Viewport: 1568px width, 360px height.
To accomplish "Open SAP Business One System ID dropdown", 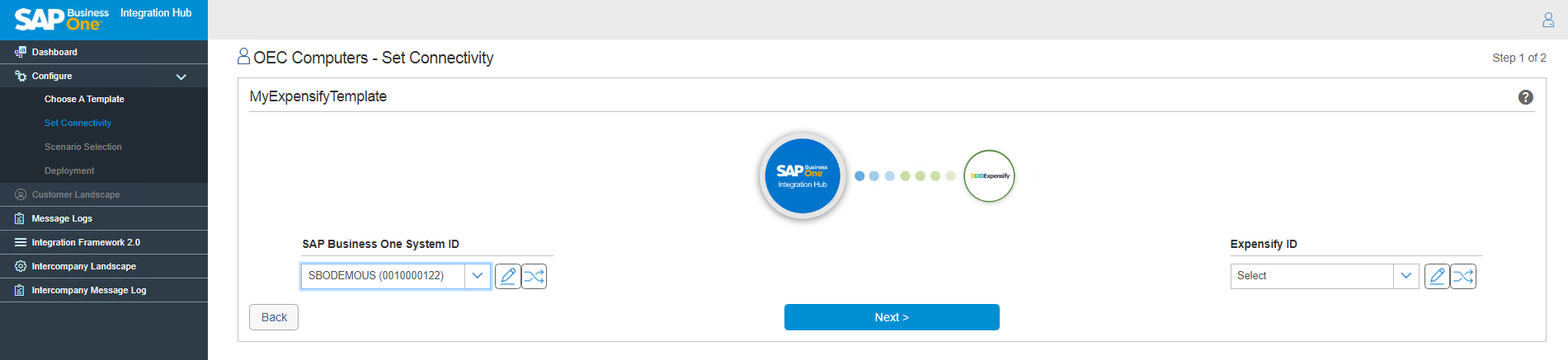I will (x=477, y=276).
